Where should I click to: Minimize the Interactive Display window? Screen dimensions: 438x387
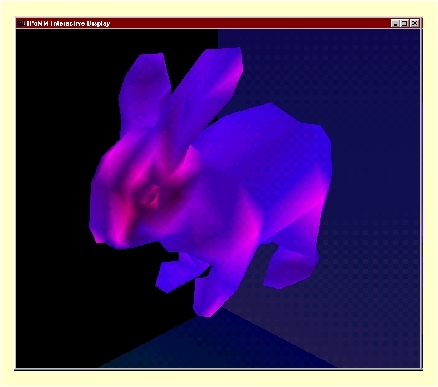[x=395, y=23]
